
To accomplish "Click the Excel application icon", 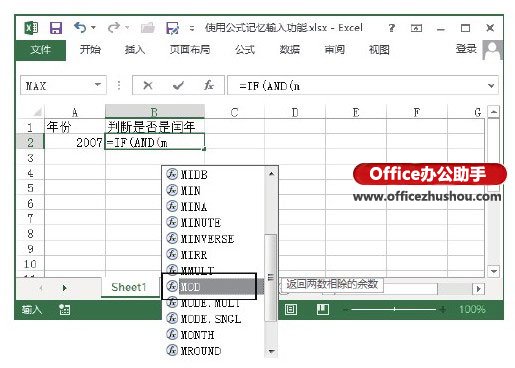I will 32,28.
